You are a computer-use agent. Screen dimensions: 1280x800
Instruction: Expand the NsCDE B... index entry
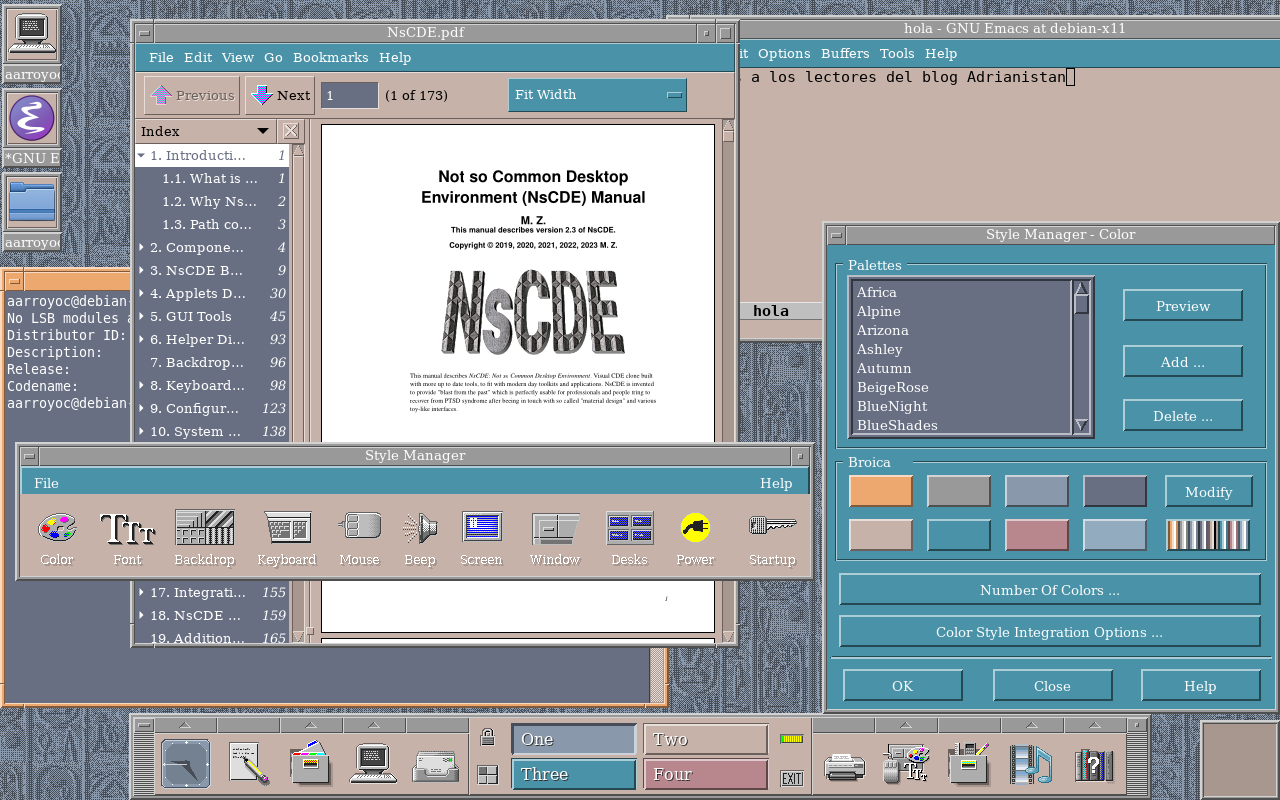142,270
